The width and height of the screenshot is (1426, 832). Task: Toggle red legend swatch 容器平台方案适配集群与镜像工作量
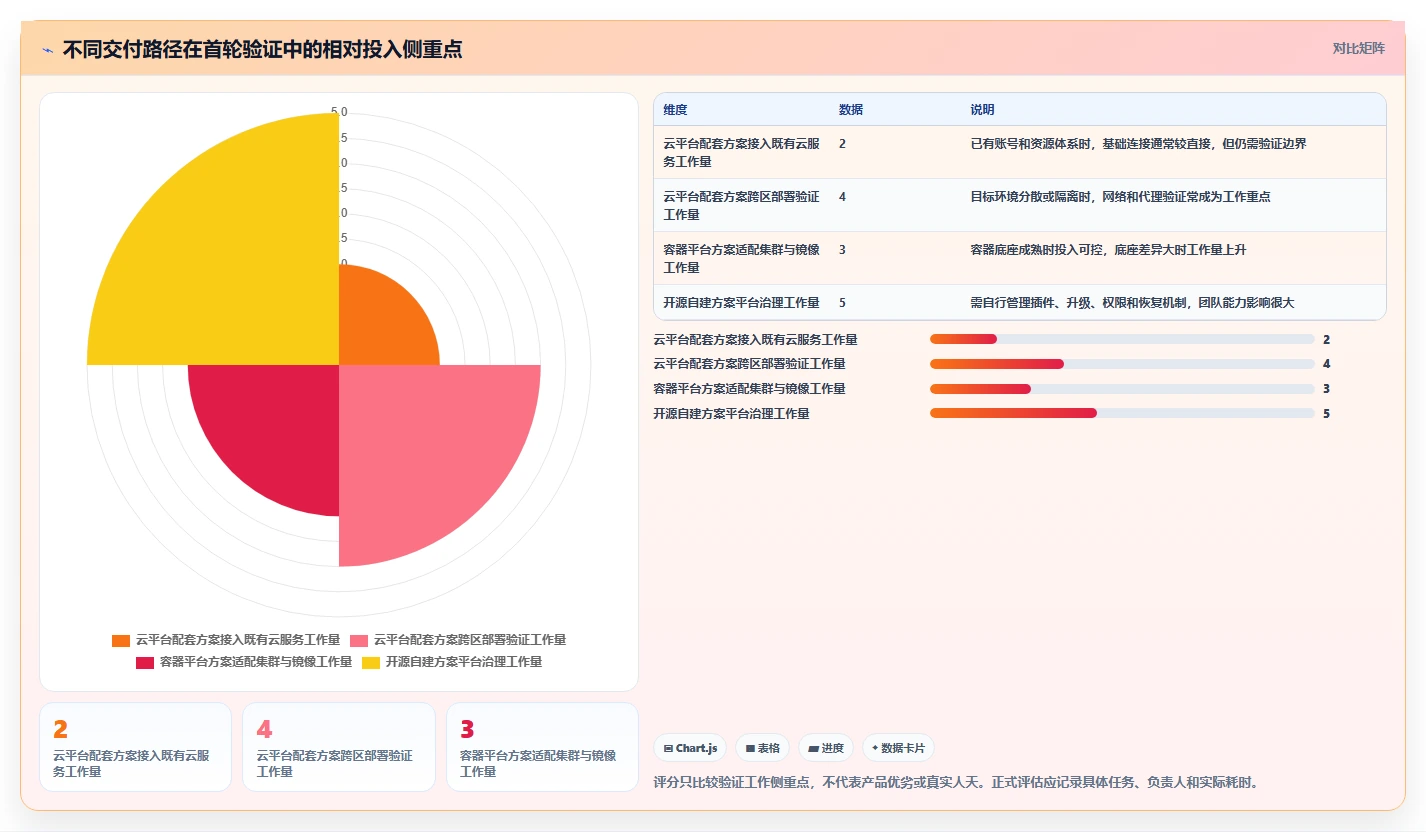(145, 662)
